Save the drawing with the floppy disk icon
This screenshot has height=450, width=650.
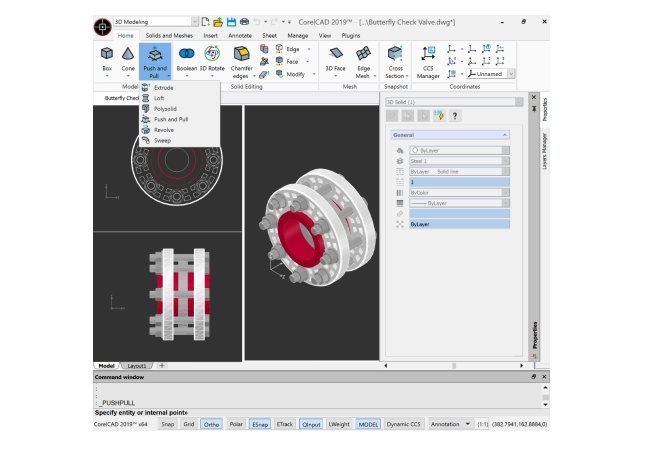231,22
